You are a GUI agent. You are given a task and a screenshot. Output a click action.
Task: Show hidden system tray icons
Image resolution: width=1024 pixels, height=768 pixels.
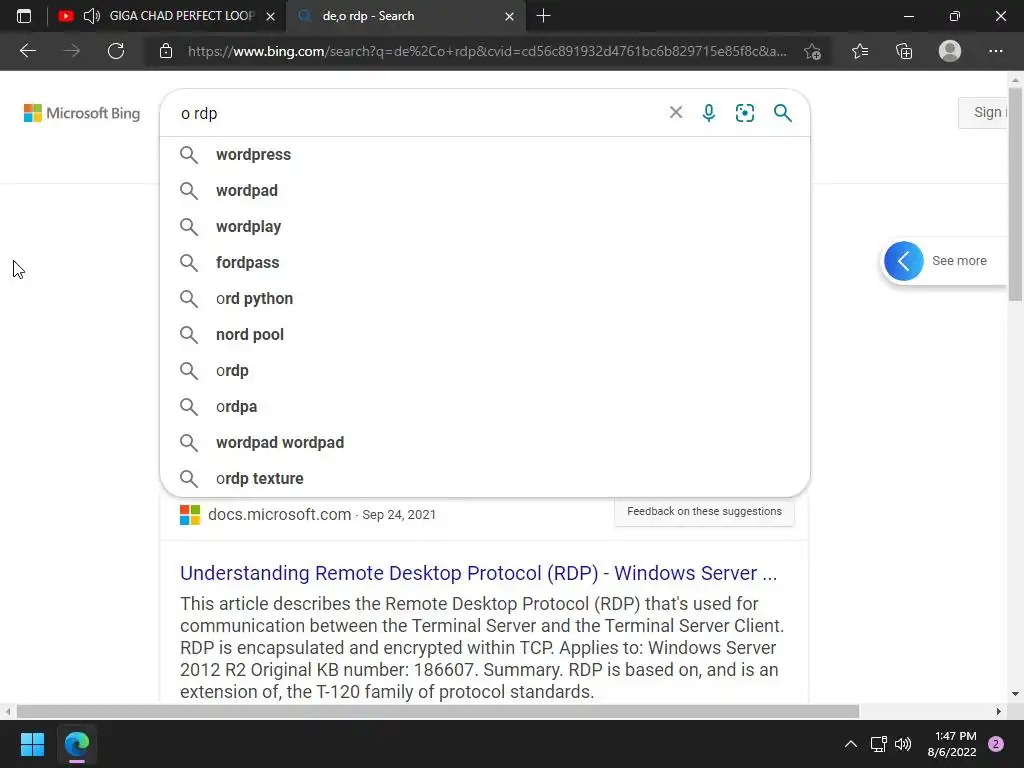point(850,744)
